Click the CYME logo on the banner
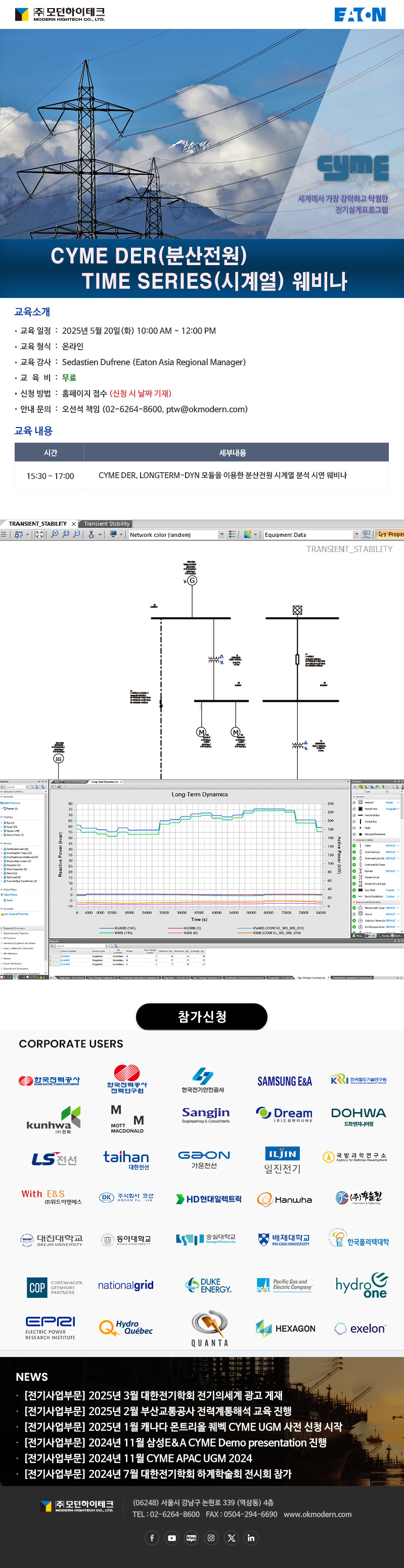Viewport: 404px width, 1568px height. tap(353, 169)
